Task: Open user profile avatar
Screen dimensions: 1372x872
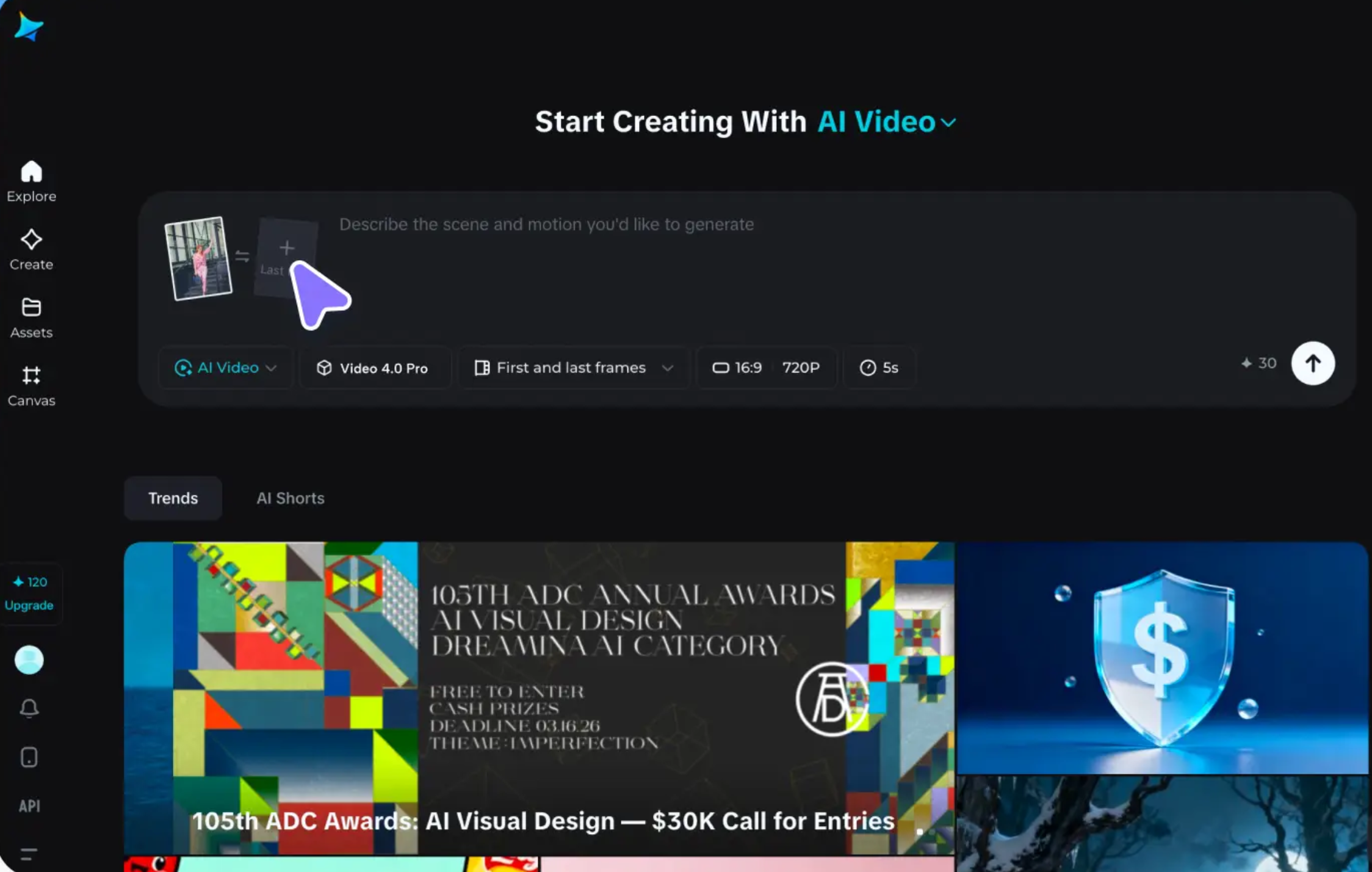Action: click(29, 659)
